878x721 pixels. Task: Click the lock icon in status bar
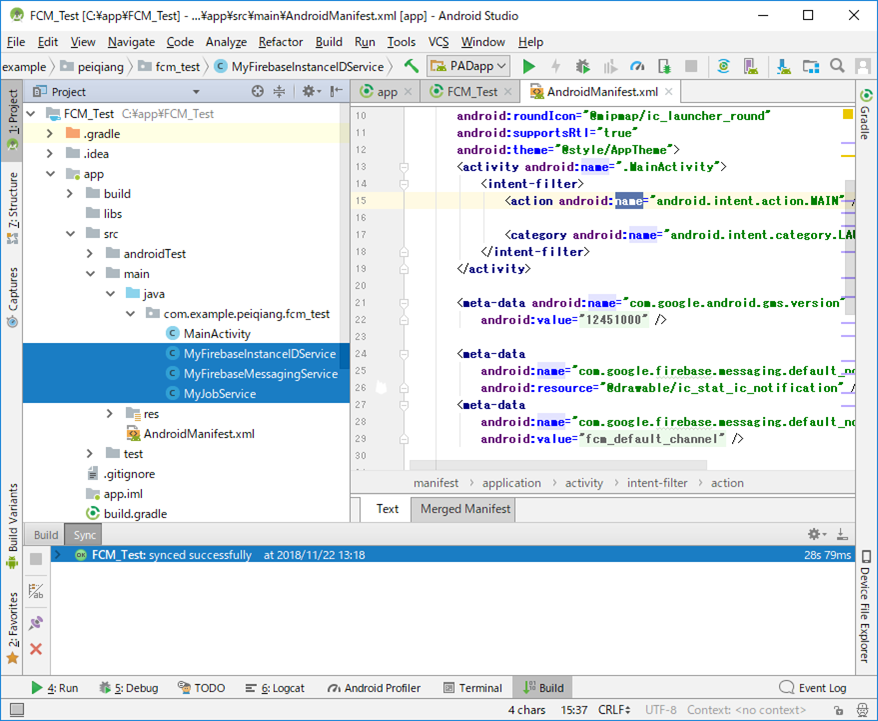pos(838,710)
